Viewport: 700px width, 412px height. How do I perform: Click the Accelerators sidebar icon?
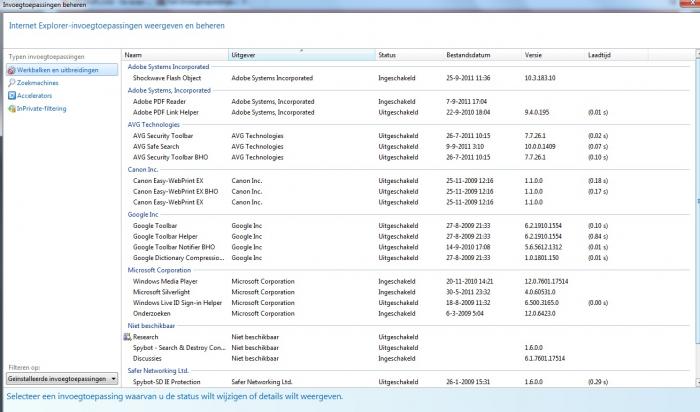[x=12, y=96]
